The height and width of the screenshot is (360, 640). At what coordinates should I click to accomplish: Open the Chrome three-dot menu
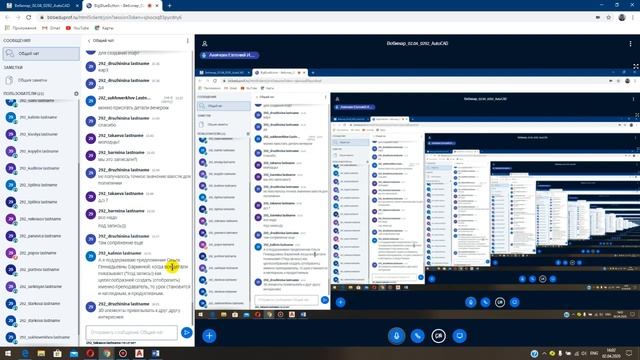click(x=633, y=18)
